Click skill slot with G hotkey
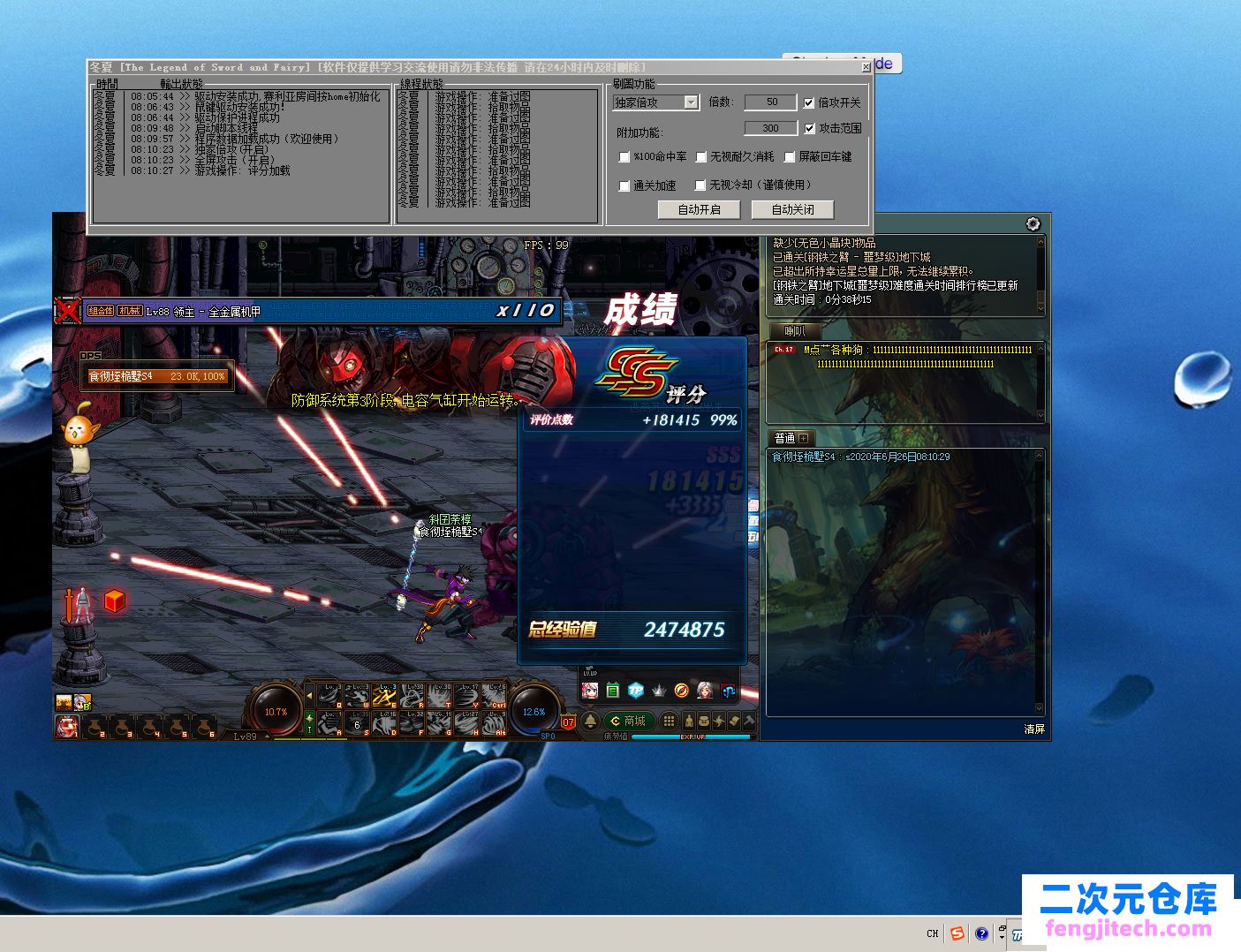Screen dimensions: 1241x952 [440, 722]
